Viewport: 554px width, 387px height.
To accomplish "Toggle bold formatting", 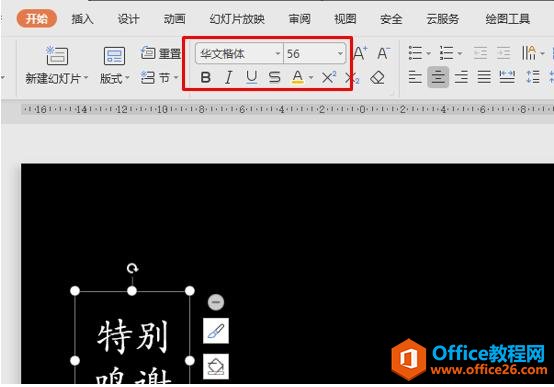I will (206, 77).
